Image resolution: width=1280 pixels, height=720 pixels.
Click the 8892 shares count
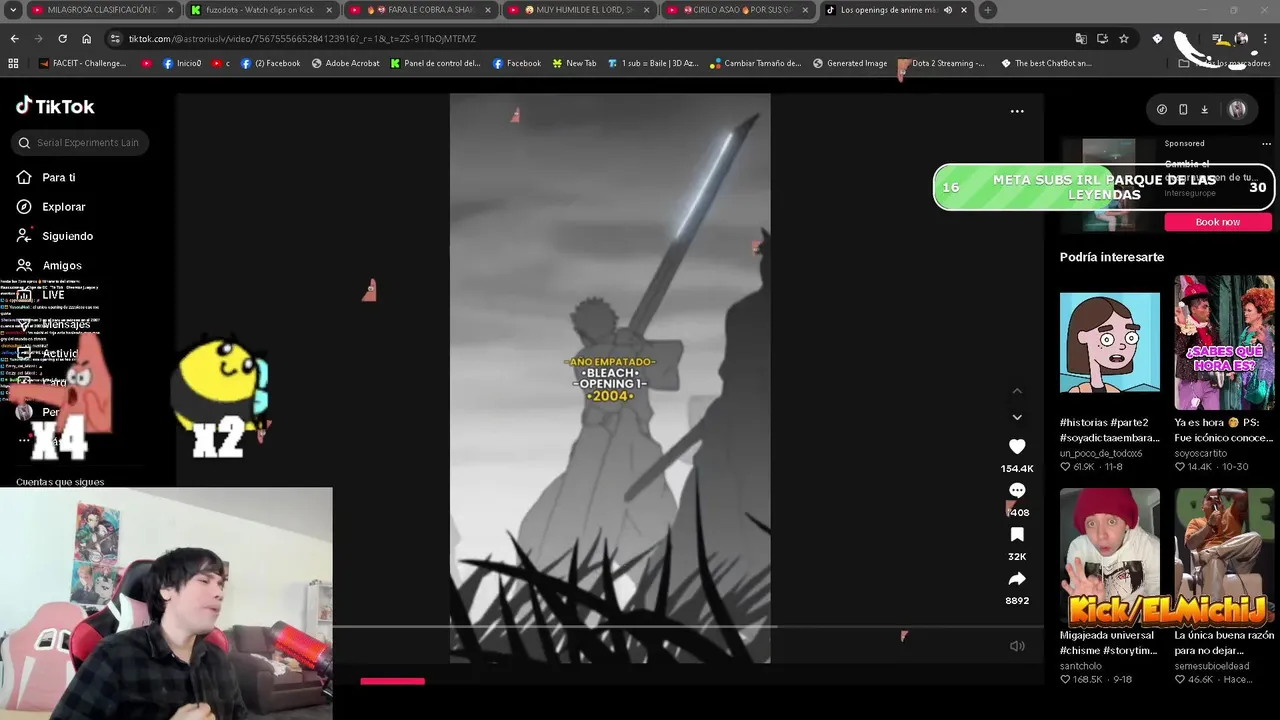(x=1017, y=601)
